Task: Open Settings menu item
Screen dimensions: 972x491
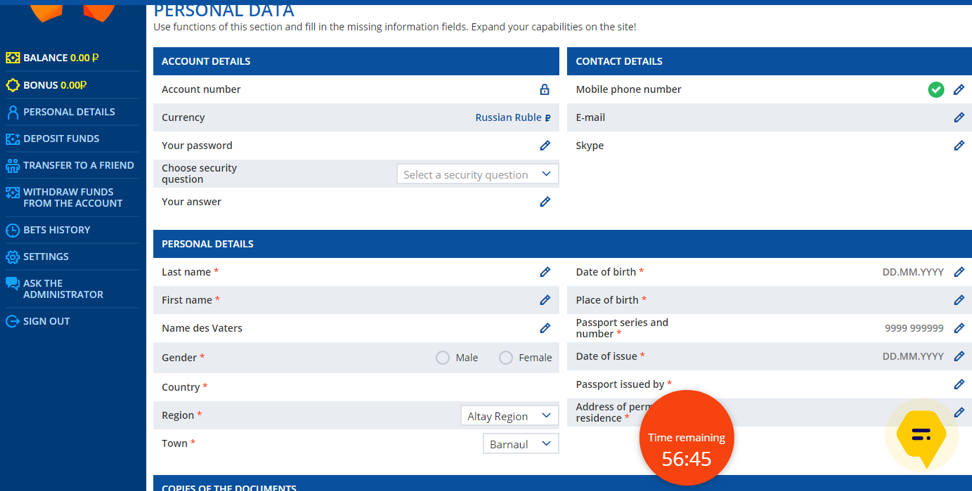Action: click(46, 256)
